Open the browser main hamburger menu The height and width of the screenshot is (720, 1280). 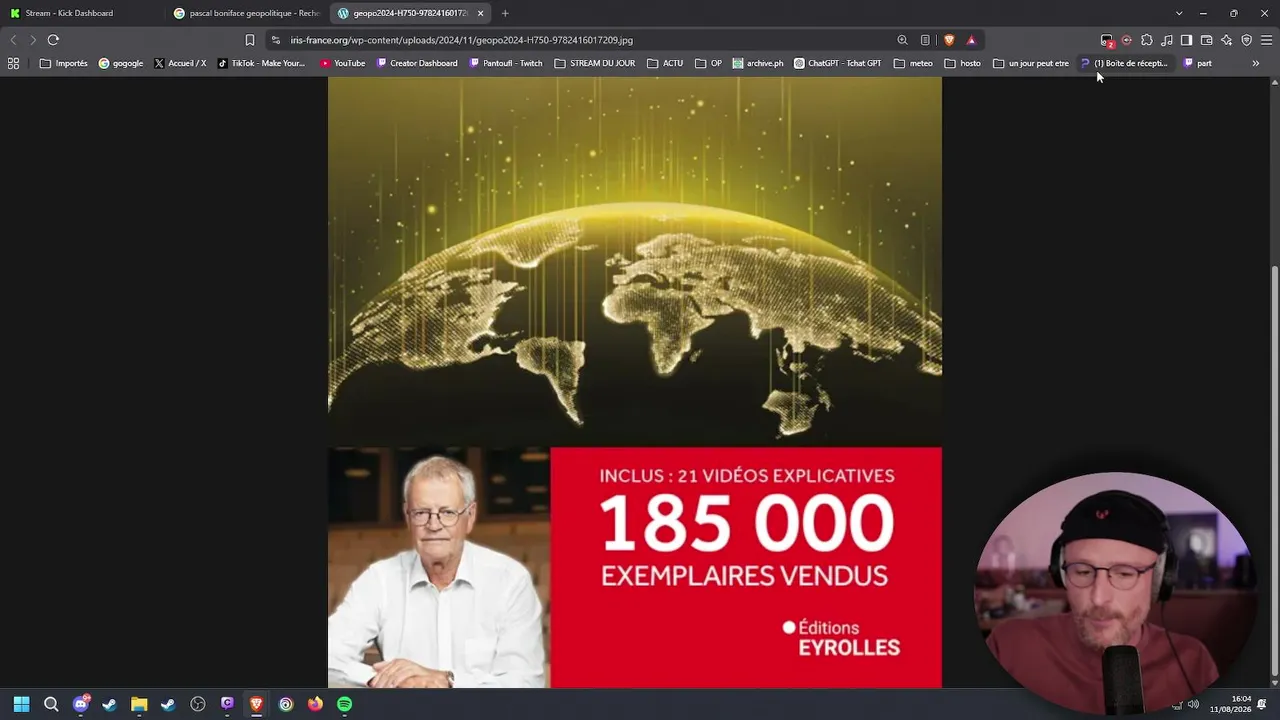pos(1266,40)
